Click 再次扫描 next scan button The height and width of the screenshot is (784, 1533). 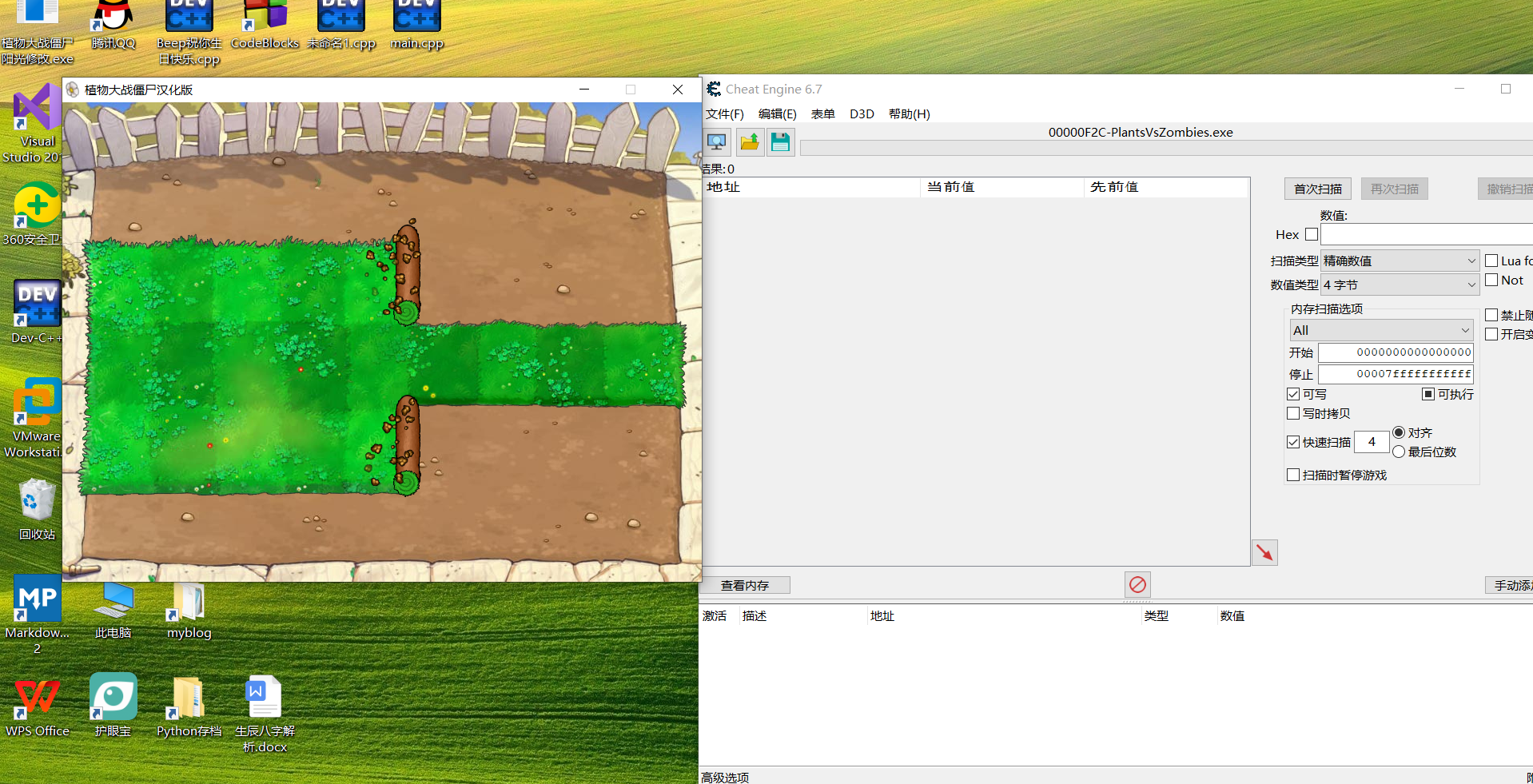[1395, 189]
